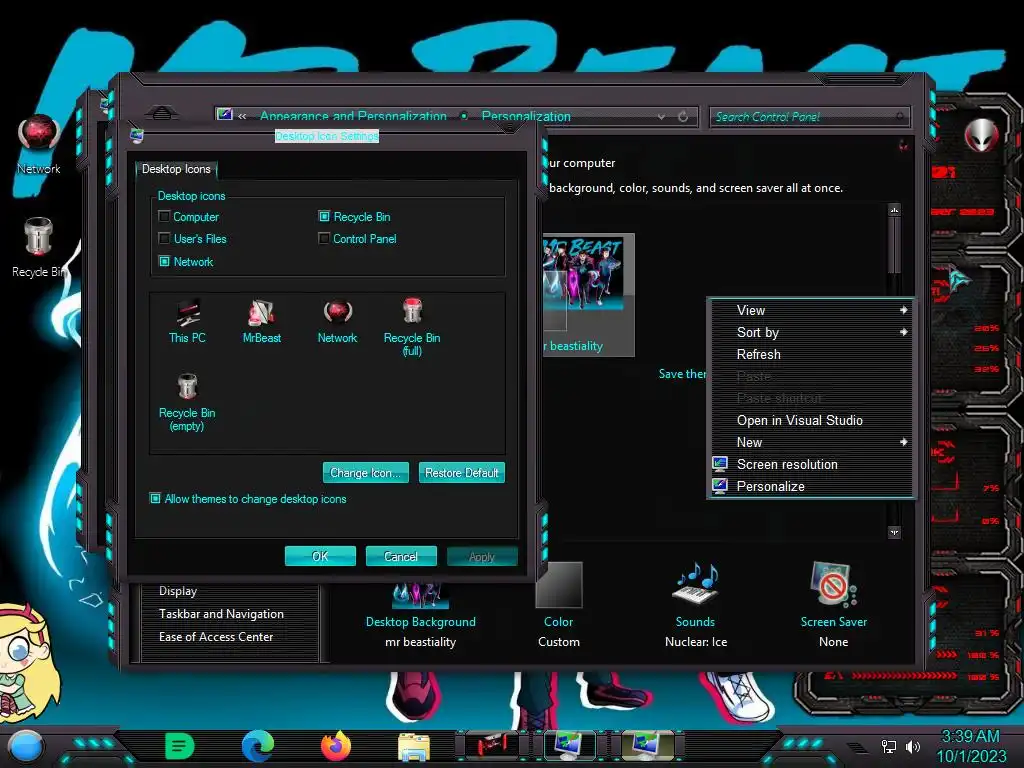The image size is (1024, 768).
Task: Open File Explorer from taskbar
Action: 414,747
